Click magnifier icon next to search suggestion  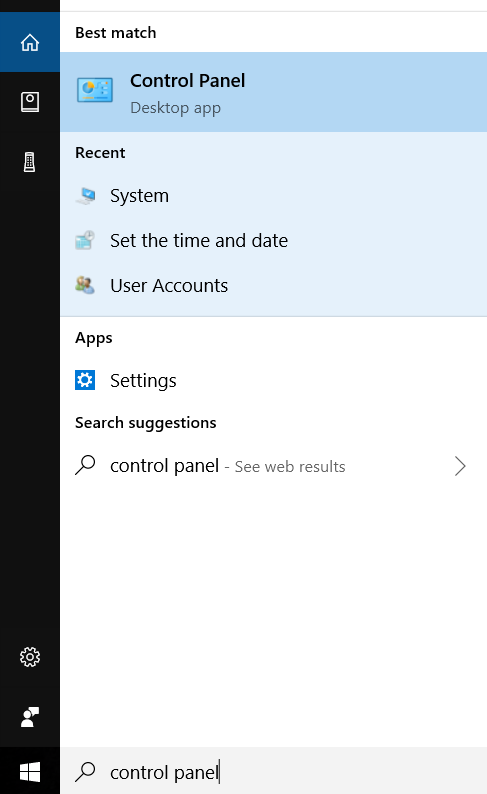pyautogui.click(x=85, y=465)
